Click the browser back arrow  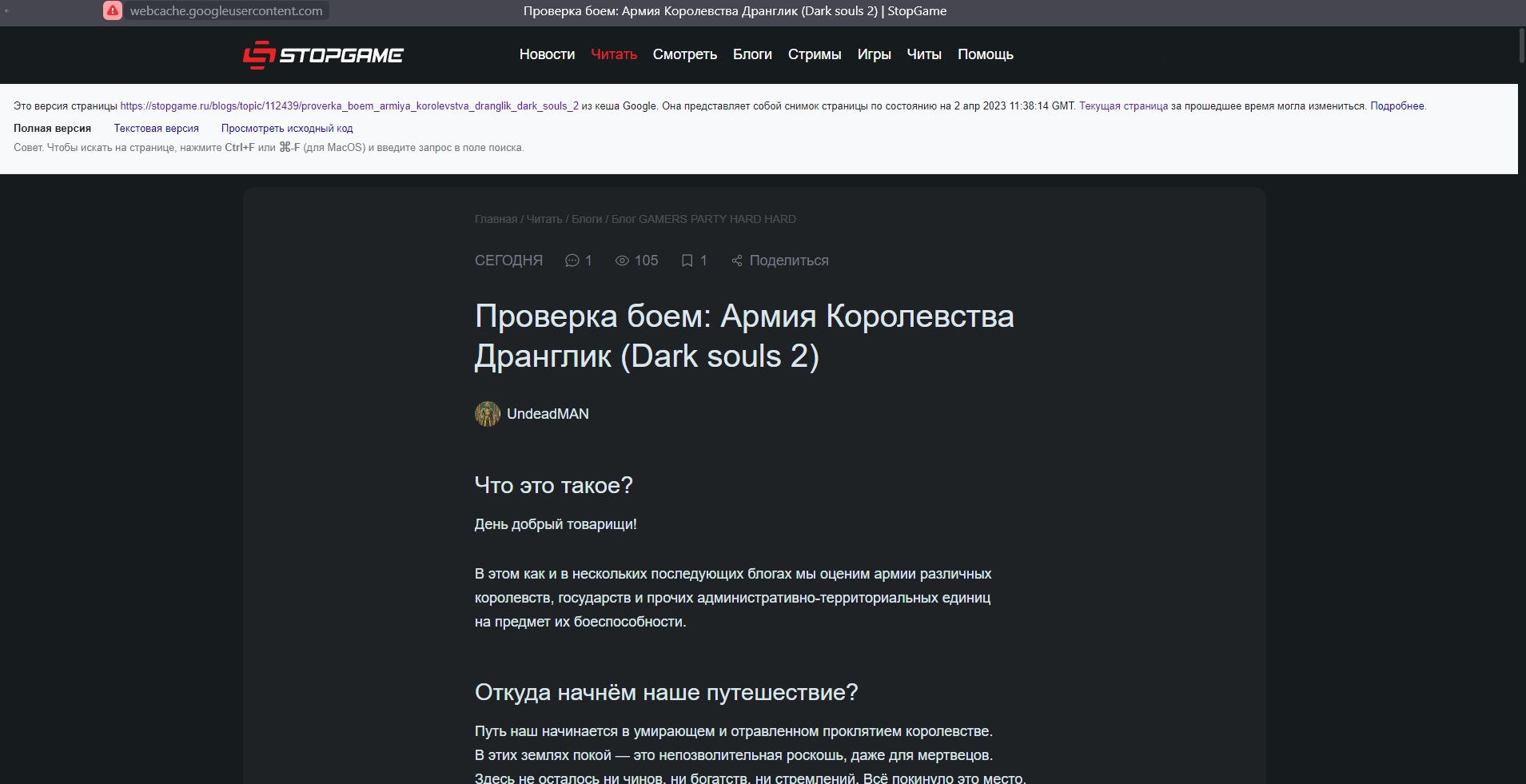(x=7, y=11)
